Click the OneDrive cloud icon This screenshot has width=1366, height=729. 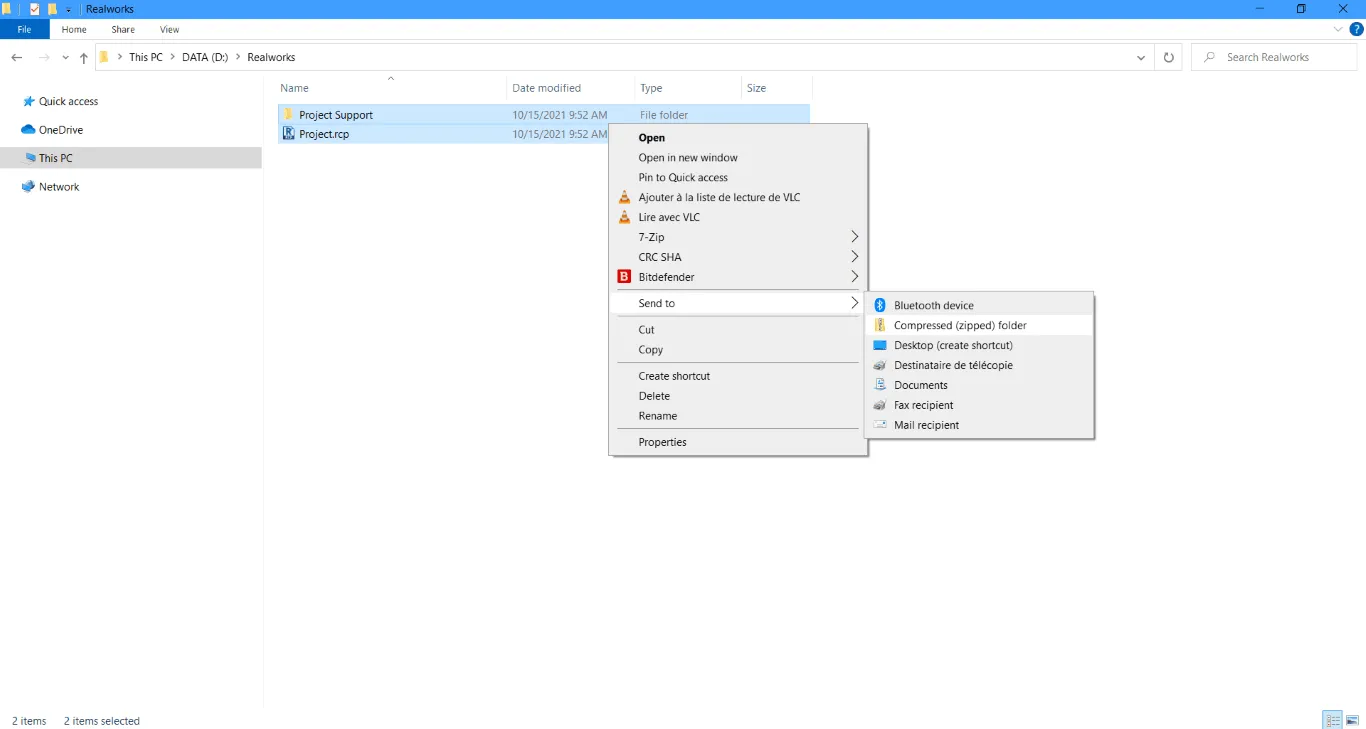[28, 130]
